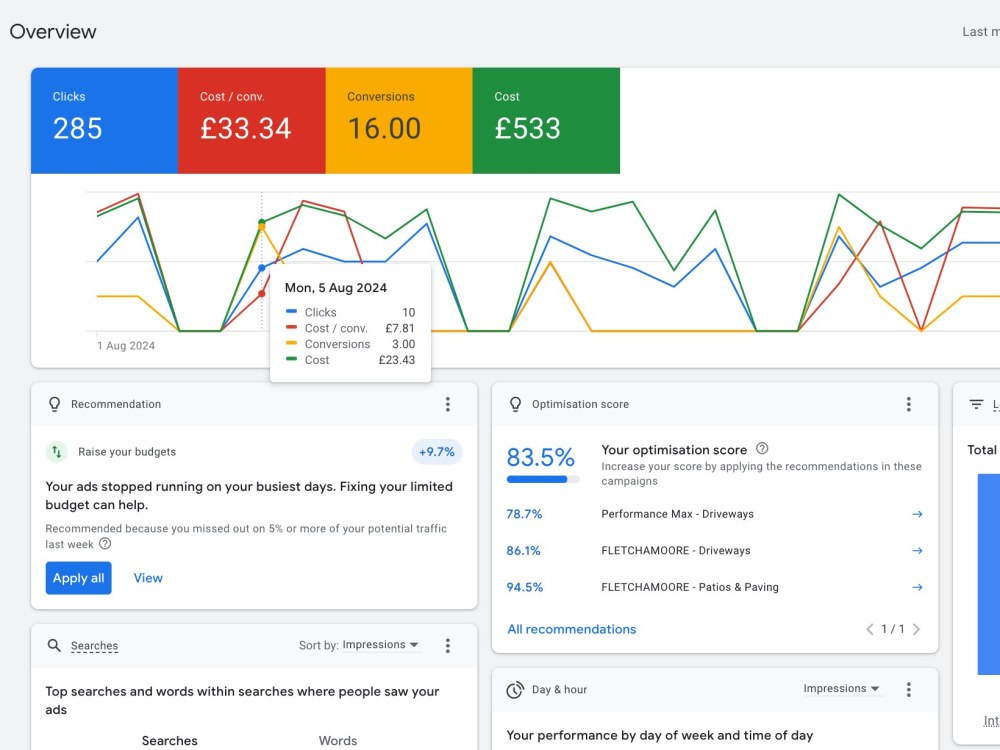Click the View link in Recommendation card
The width and height of the screenshot is (1000, 750).
[x=148, y=578]
